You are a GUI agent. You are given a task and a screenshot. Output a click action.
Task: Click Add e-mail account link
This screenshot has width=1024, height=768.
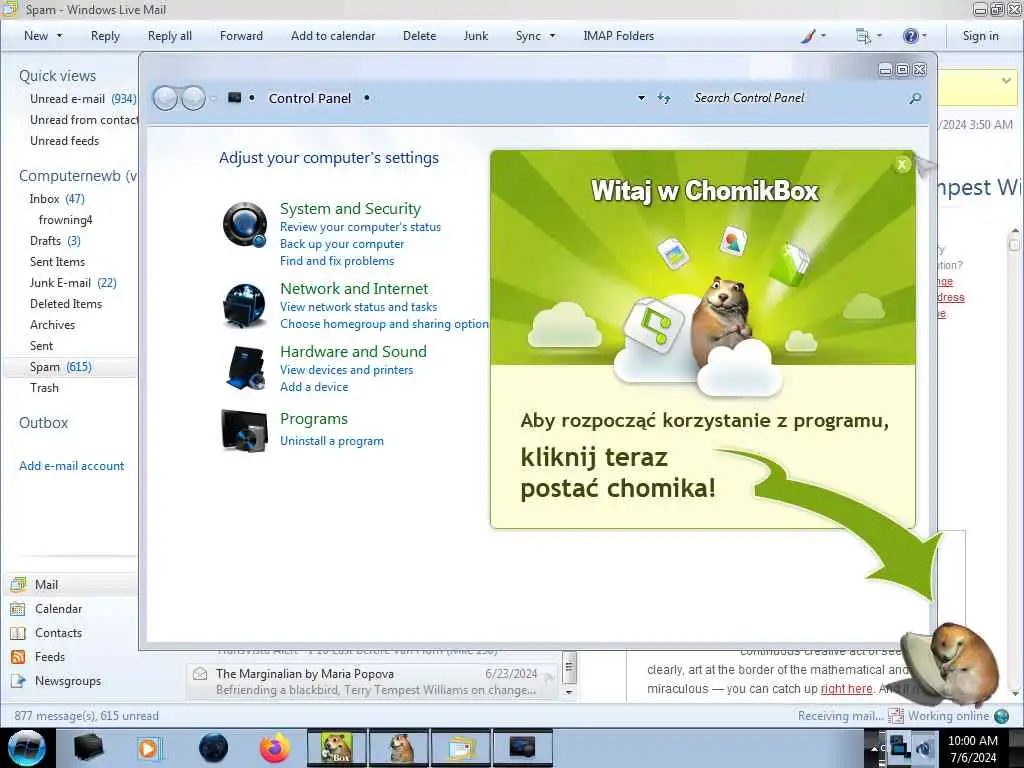[72, 466]
